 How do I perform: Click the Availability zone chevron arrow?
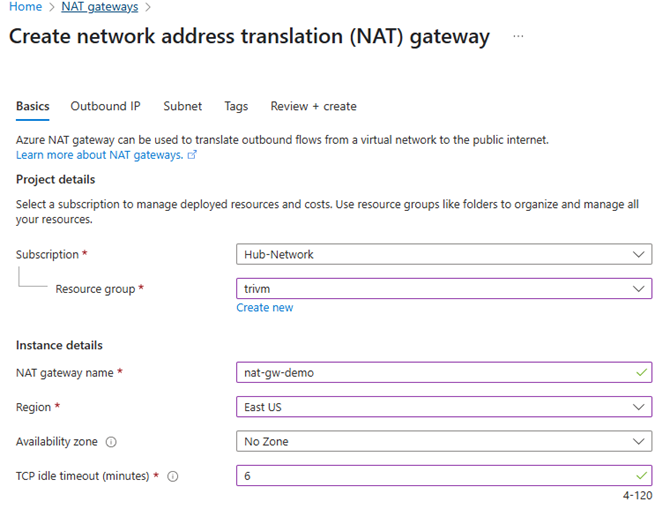click(x=638, y=442)
